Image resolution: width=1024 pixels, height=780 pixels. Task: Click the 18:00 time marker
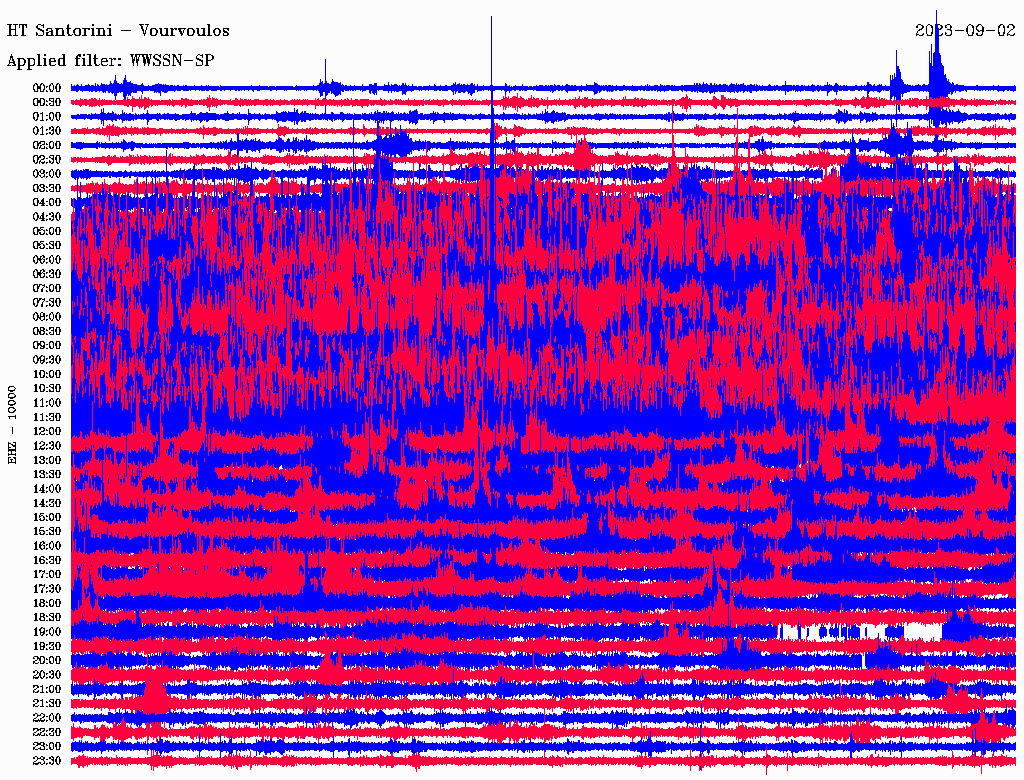pos(47,604)
